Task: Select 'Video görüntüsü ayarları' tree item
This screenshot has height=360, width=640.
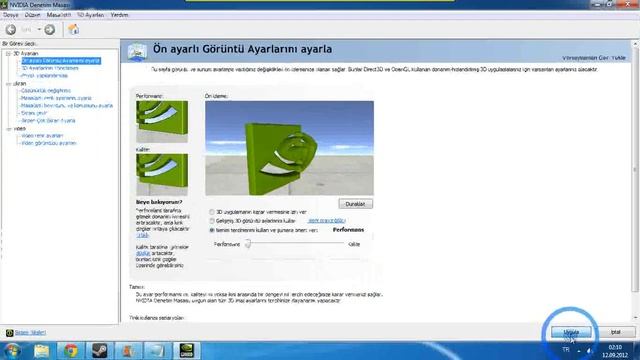Action: (x=49, y=143)
